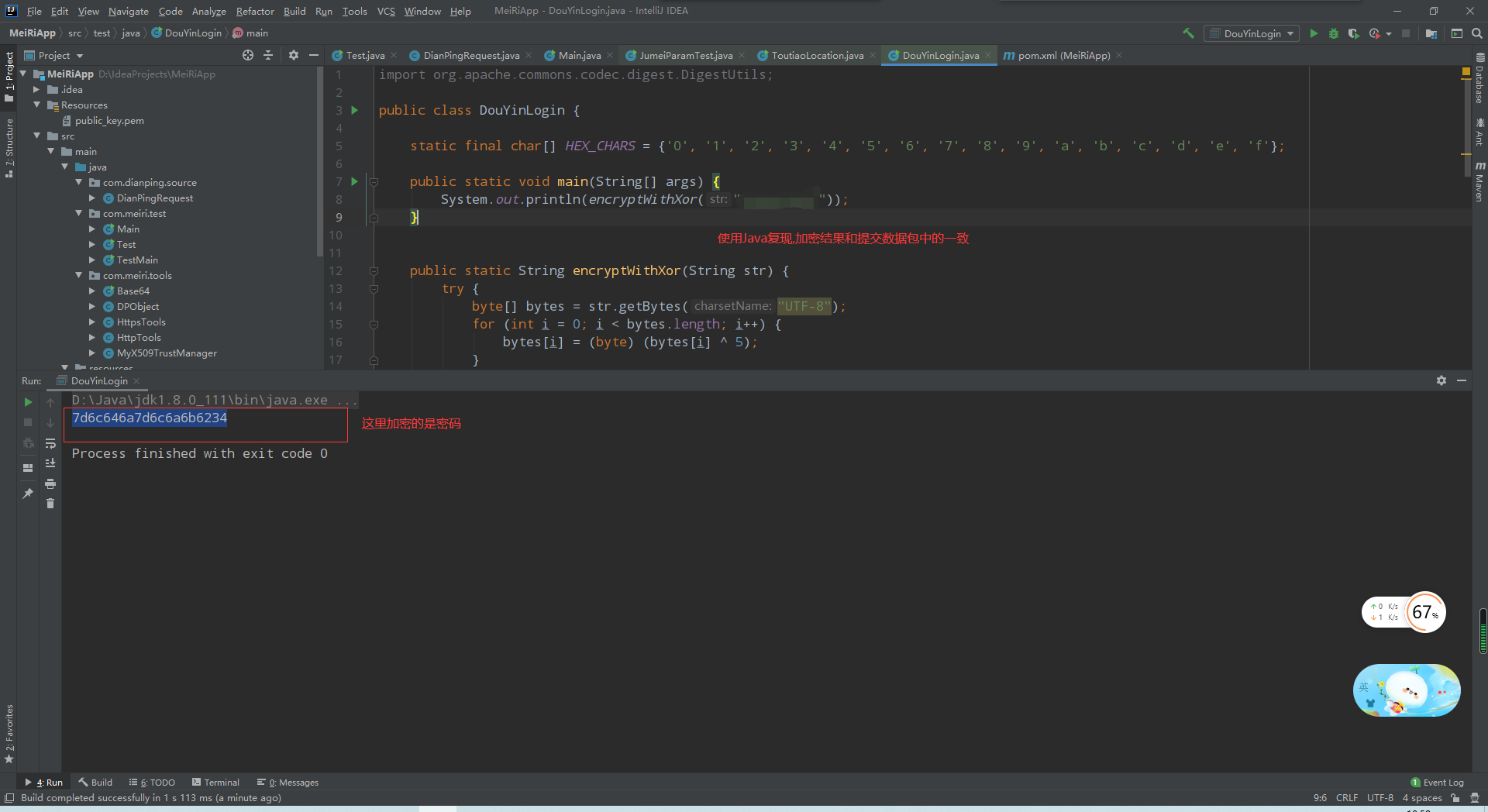Start debugging with the green bug icon

(x=1334, y=33)
